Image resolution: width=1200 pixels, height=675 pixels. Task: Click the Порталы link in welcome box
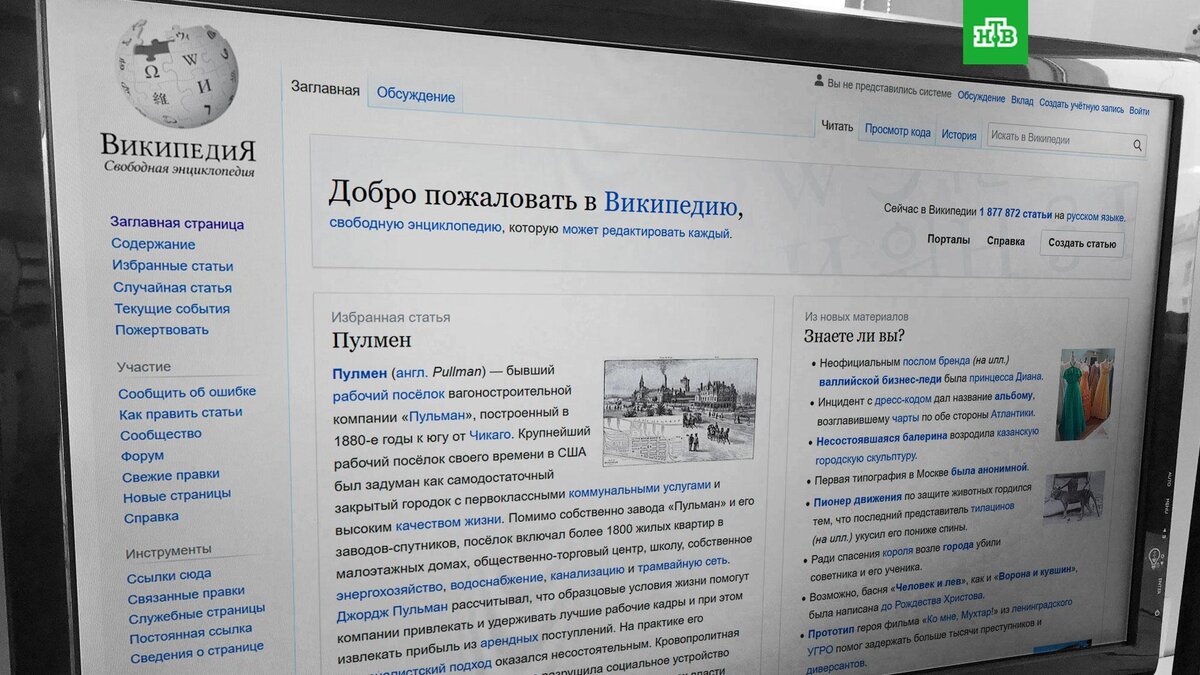pos(948,240)
